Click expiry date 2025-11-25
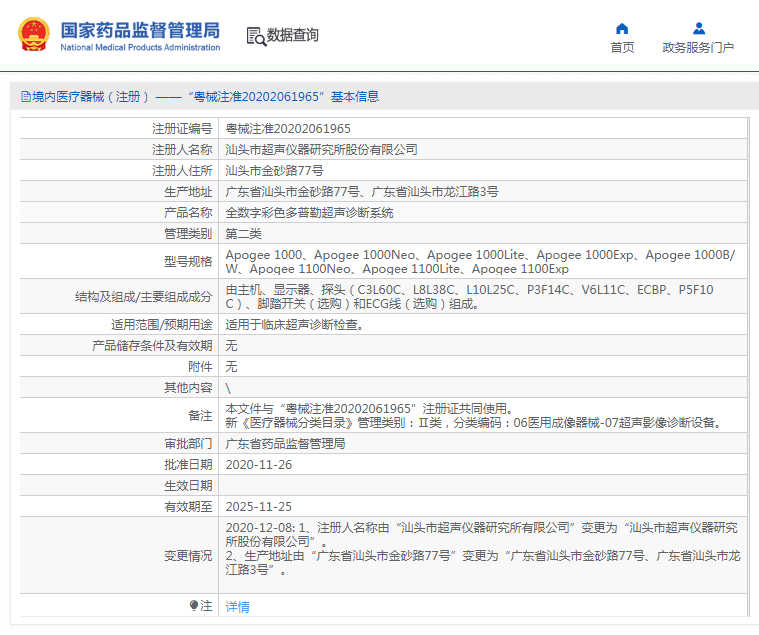 pos(259,507)
